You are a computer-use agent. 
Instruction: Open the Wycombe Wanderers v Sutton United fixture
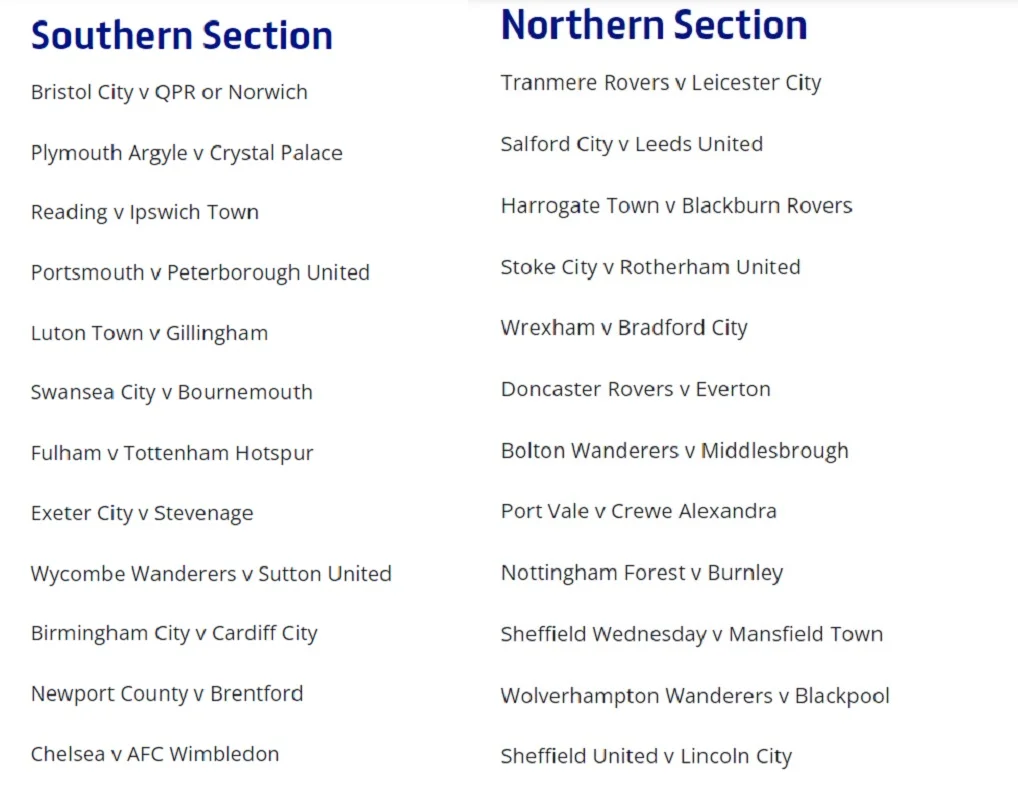pos(211,574)
